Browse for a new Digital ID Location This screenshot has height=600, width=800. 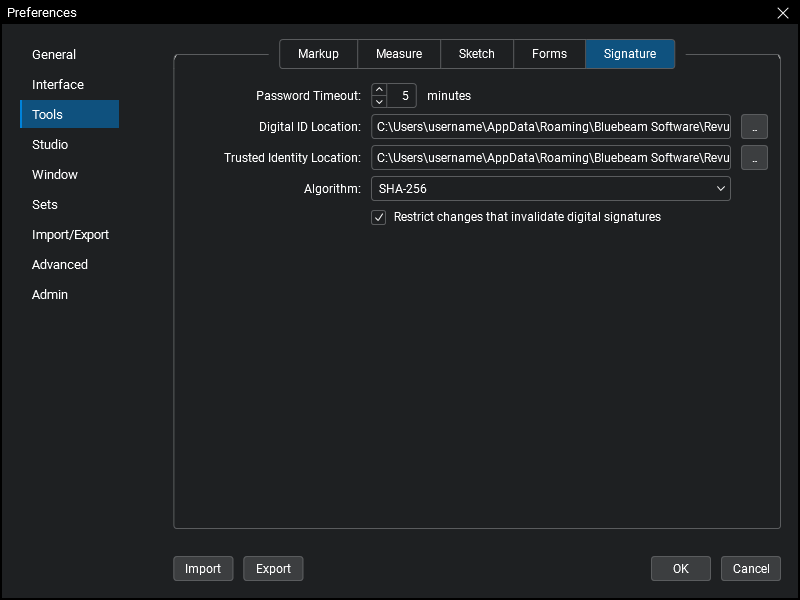click(755, 126)
